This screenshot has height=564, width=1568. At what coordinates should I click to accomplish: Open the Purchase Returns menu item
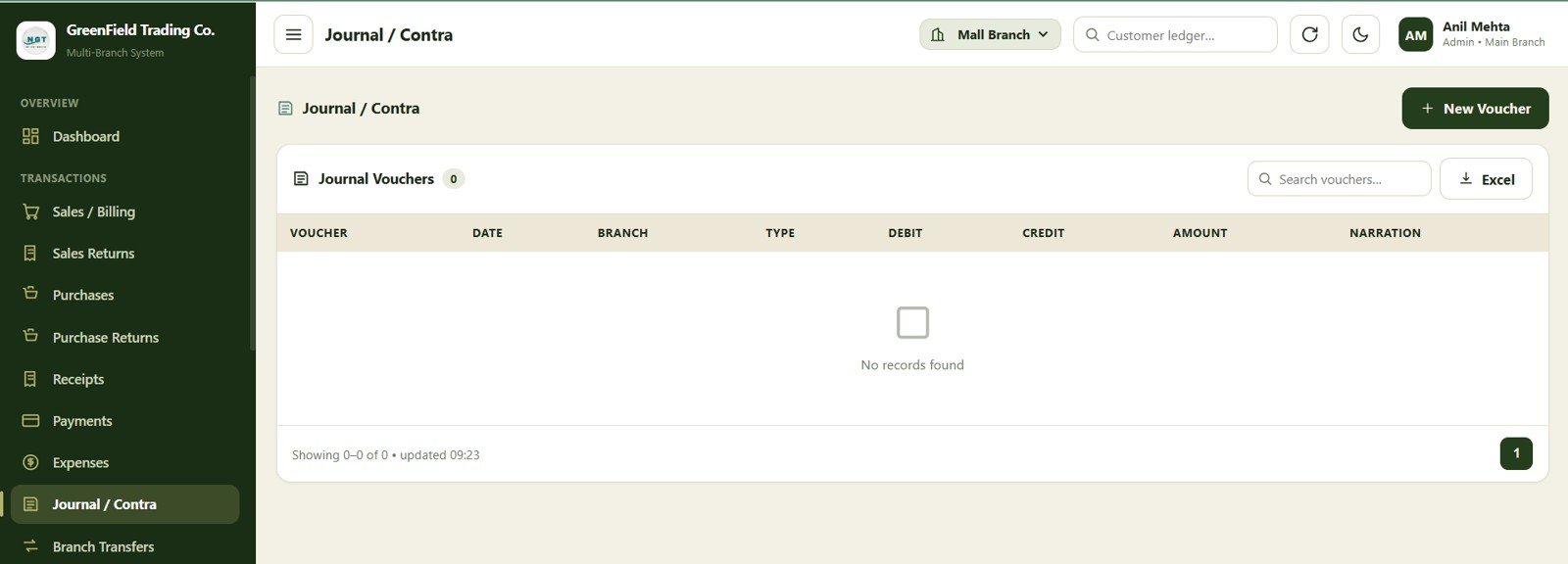tap(124, 337)
